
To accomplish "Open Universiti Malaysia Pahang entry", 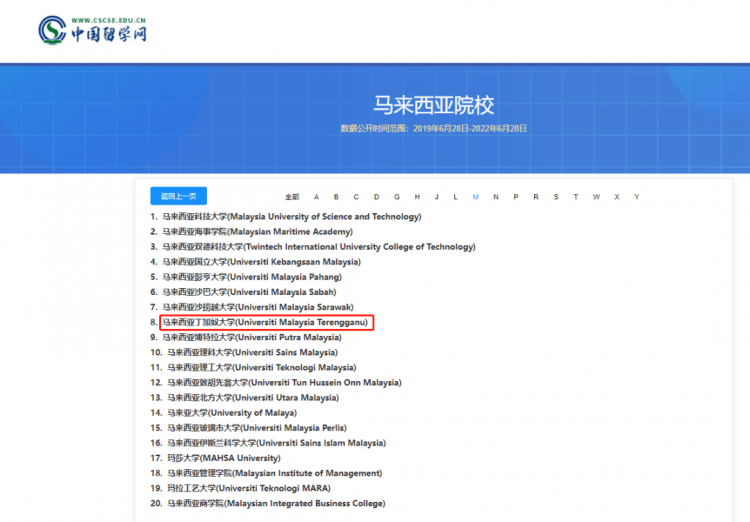I will [x=252, y=277].
